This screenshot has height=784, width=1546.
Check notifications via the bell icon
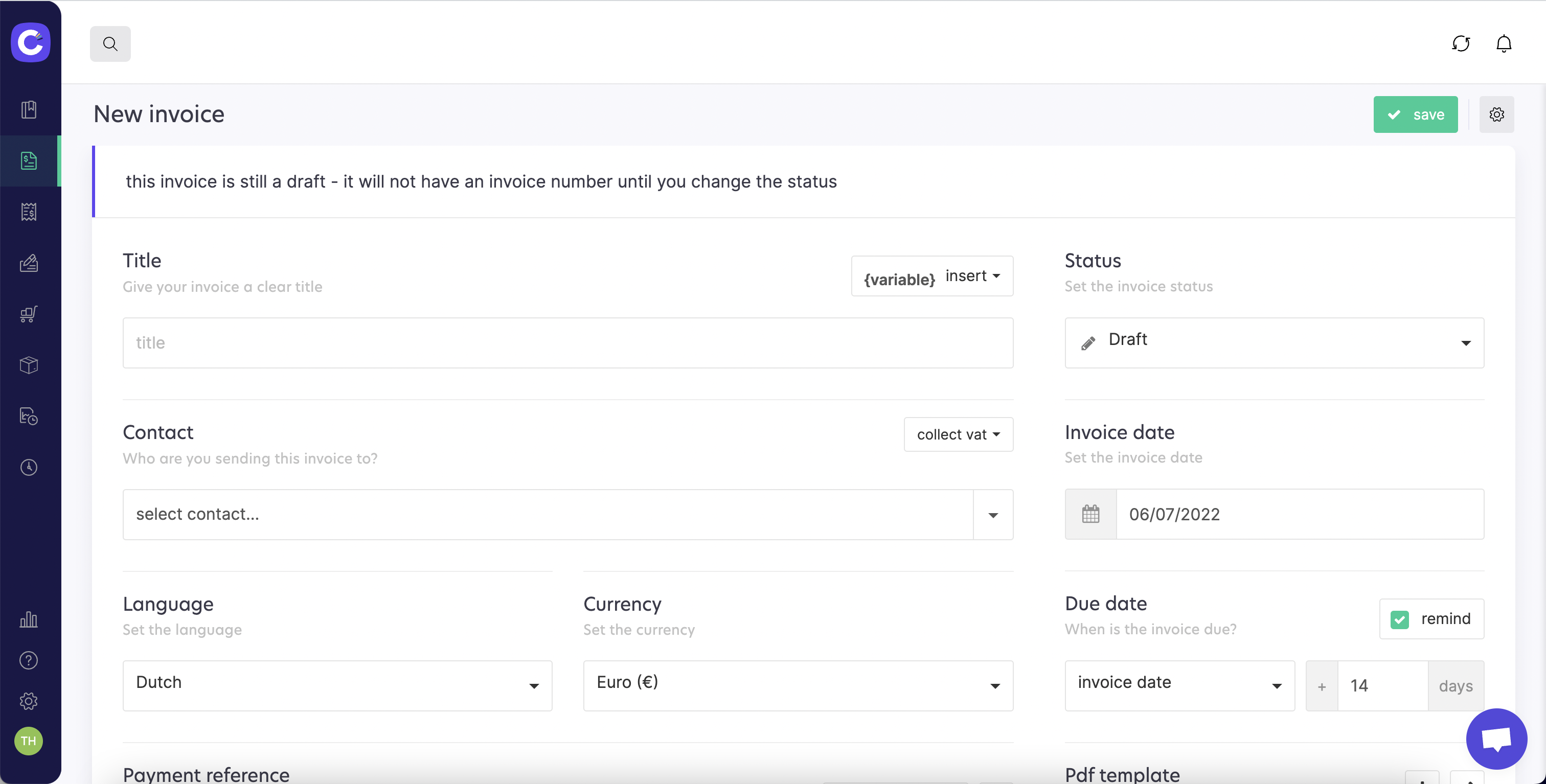[1503, 43]
